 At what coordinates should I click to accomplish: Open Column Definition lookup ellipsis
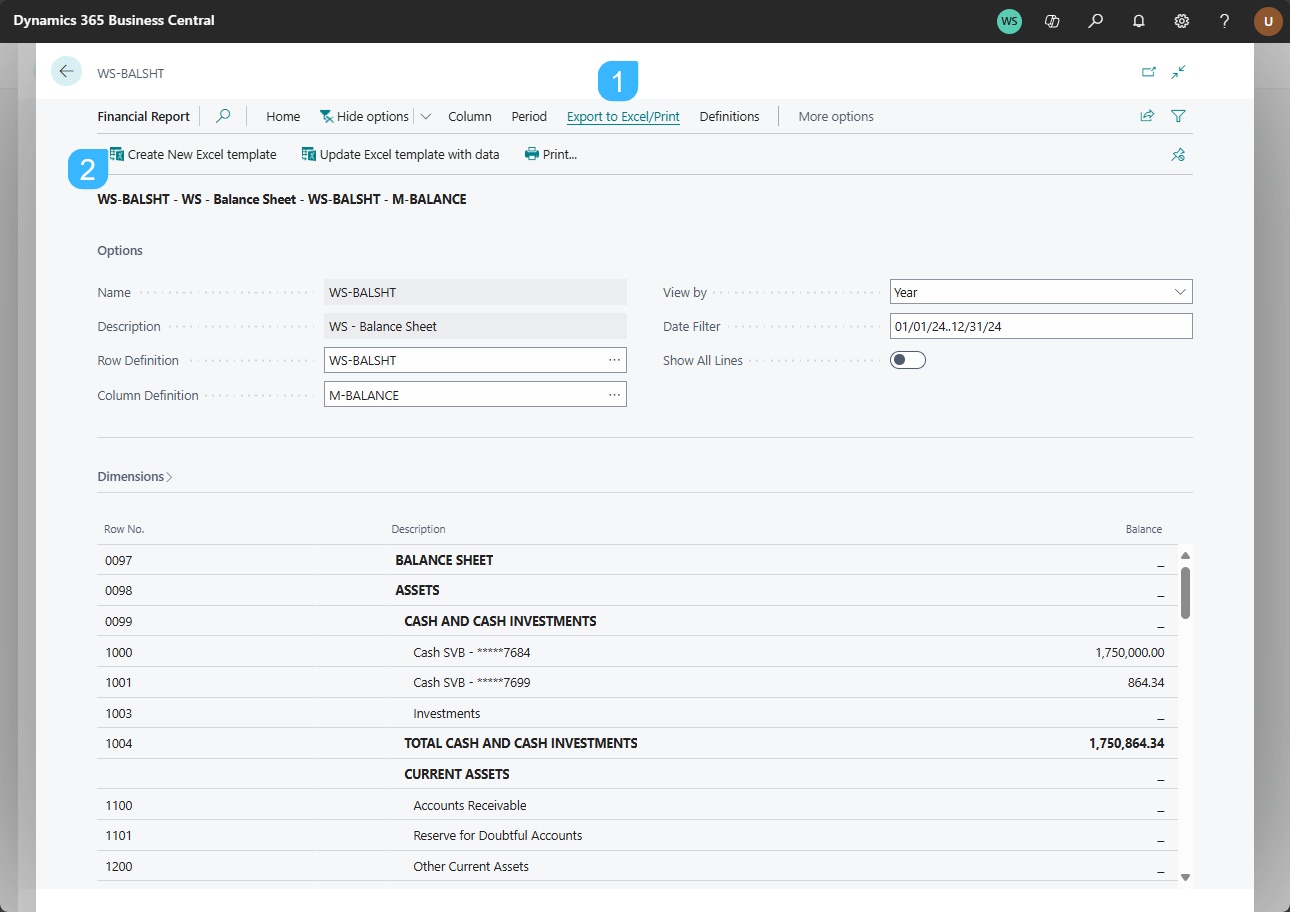pos(614,395)
